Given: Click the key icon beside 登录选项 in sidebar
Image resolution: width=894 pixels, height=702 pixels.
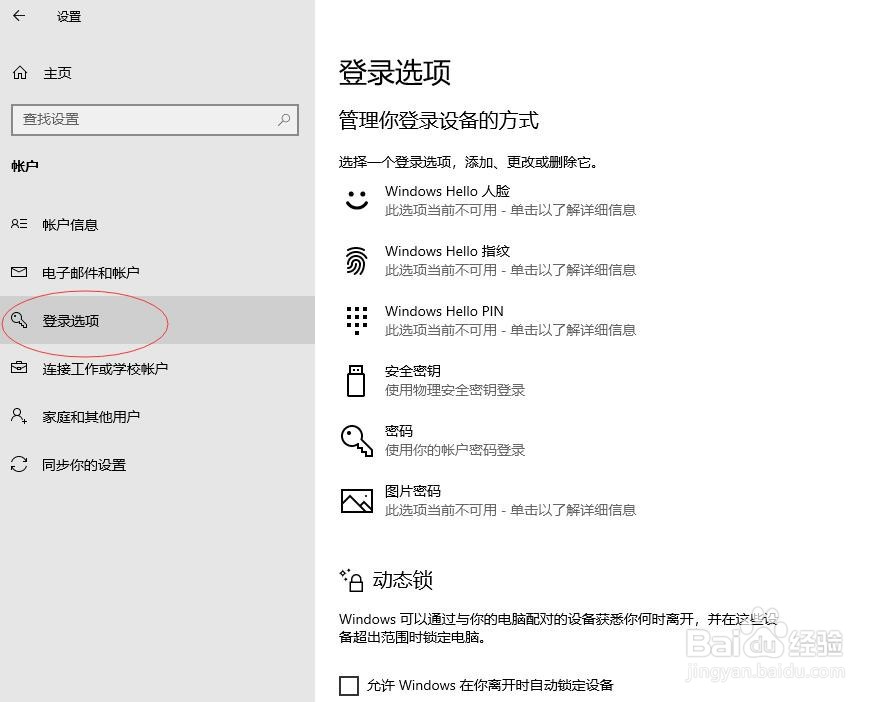Looking at the screenshot, I should coord(19,320).
